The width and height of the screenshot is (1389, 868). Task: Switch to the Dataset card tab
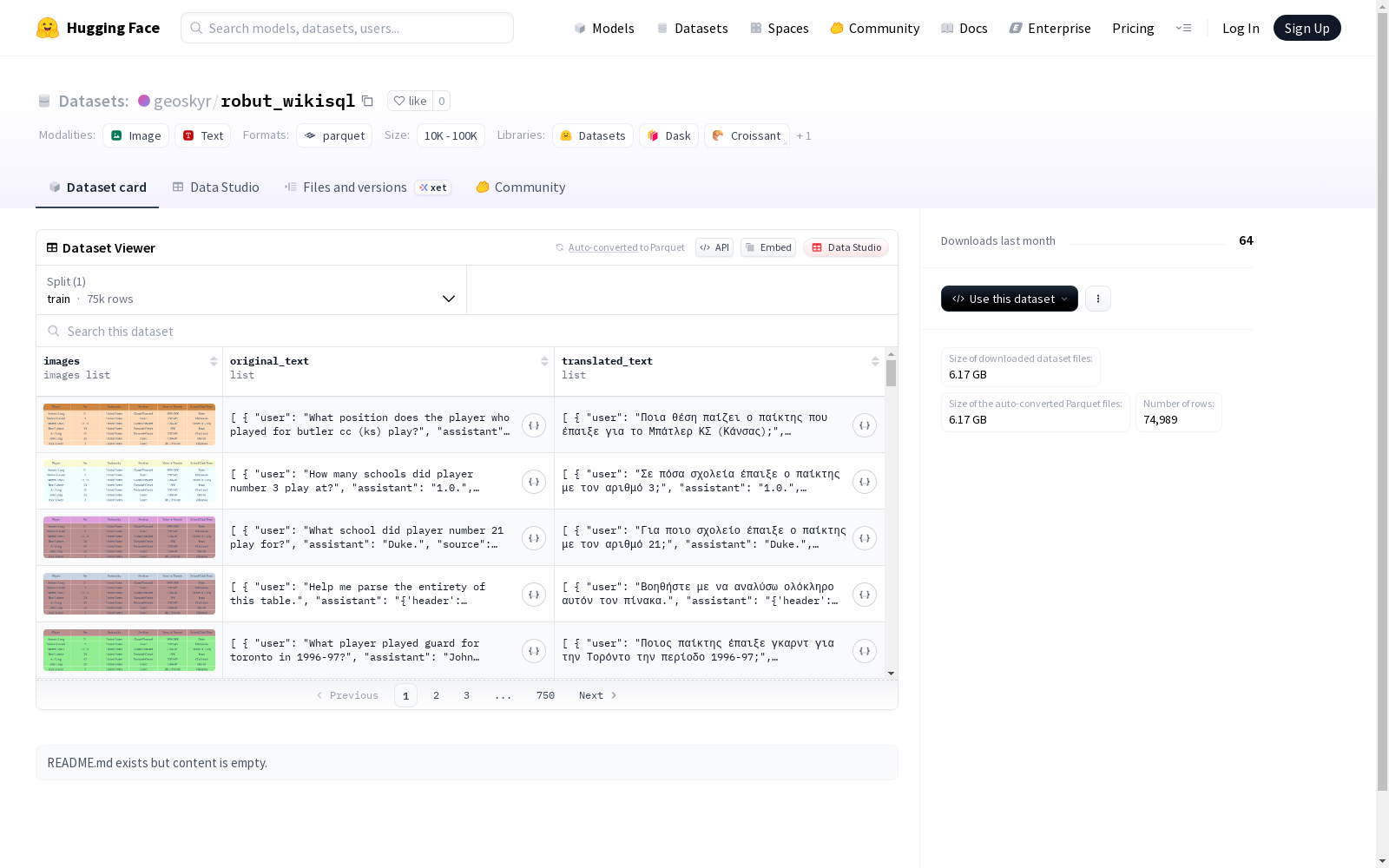pyautogui.click(x=97, y=187)
